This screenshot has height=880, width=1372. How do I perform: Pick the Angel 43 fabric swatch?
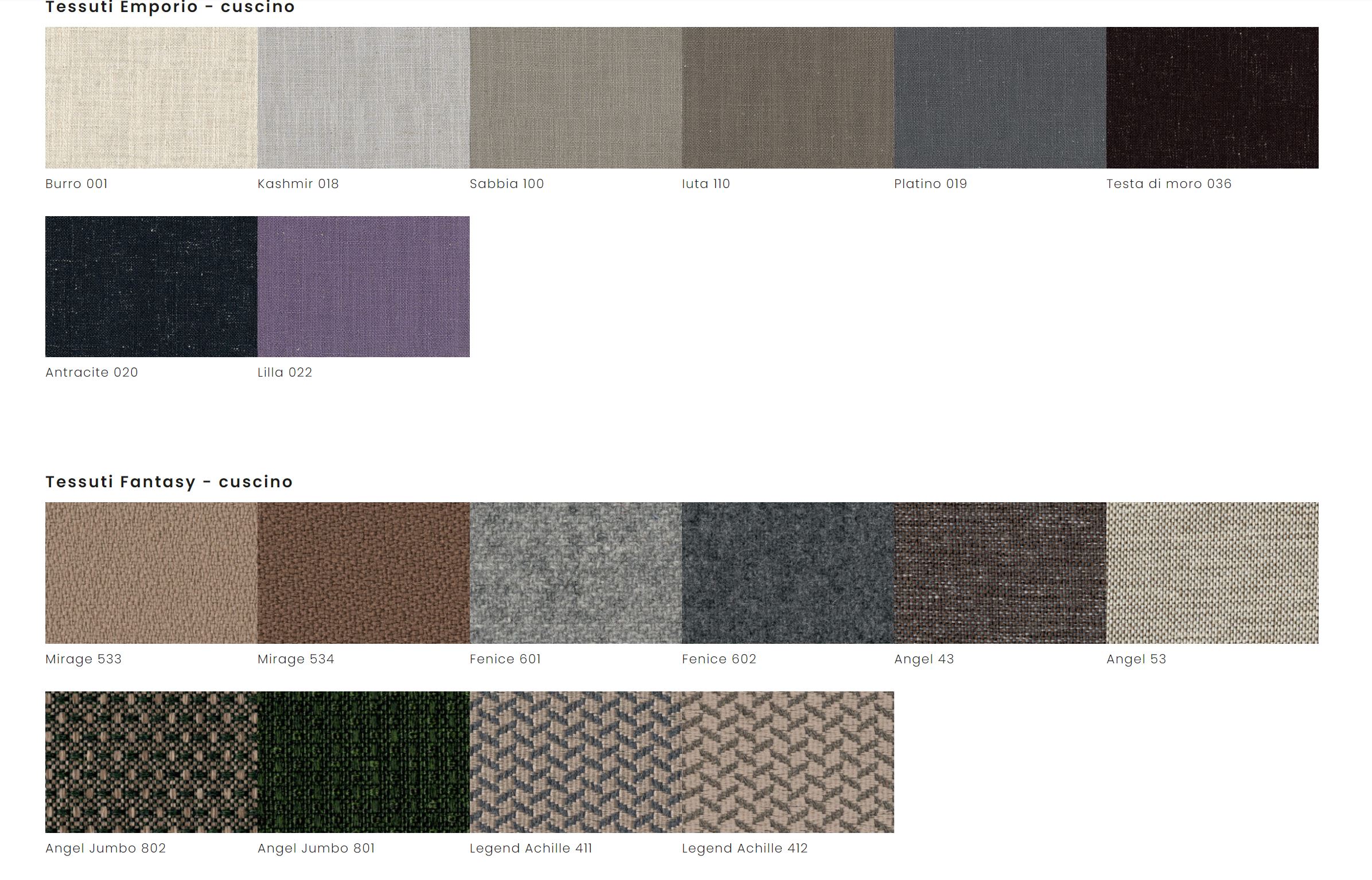point(1000,573)
